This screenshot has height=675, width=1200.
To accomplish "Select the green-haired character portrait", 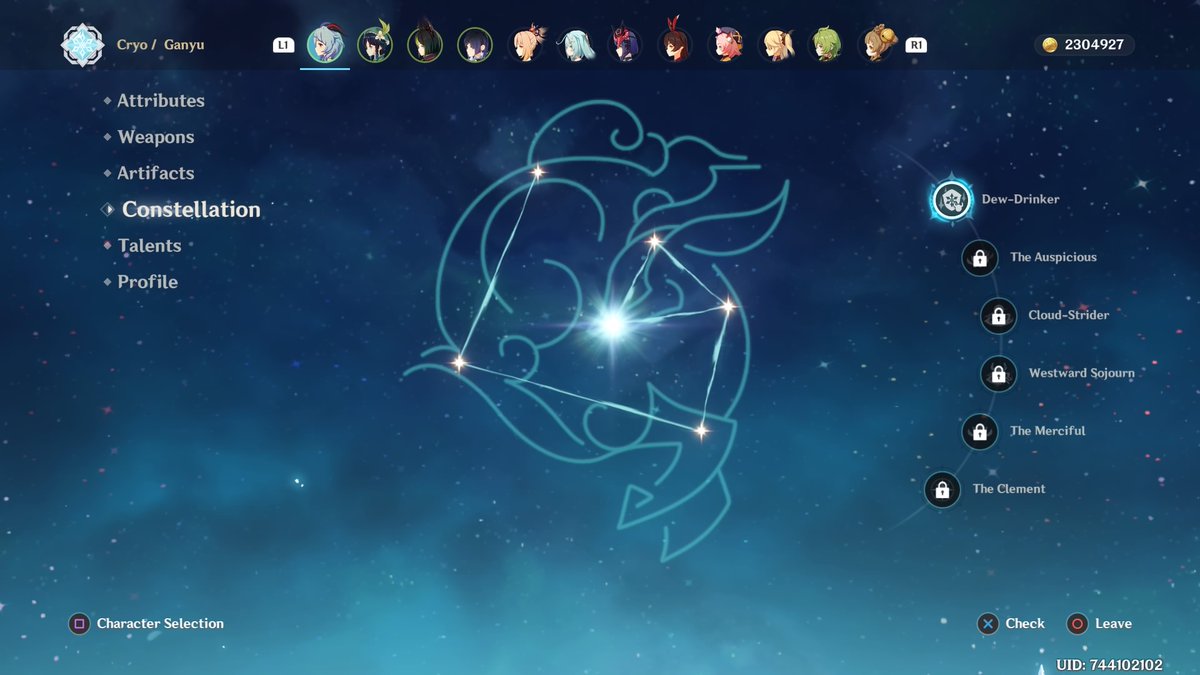I will point(825,44).
